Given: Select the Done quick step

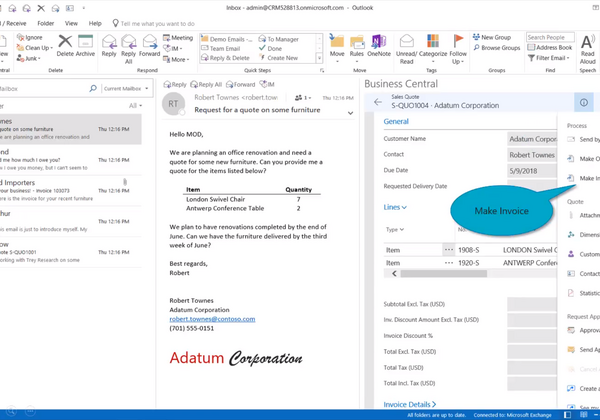Looking at the screenshot, I should click(x=271, y=49).
